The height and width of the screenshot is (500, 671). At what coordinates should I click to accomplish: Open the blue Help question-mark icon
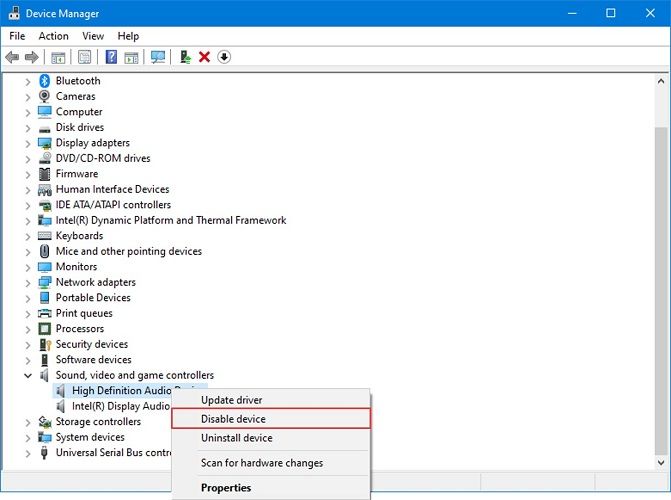pos(111,57)
